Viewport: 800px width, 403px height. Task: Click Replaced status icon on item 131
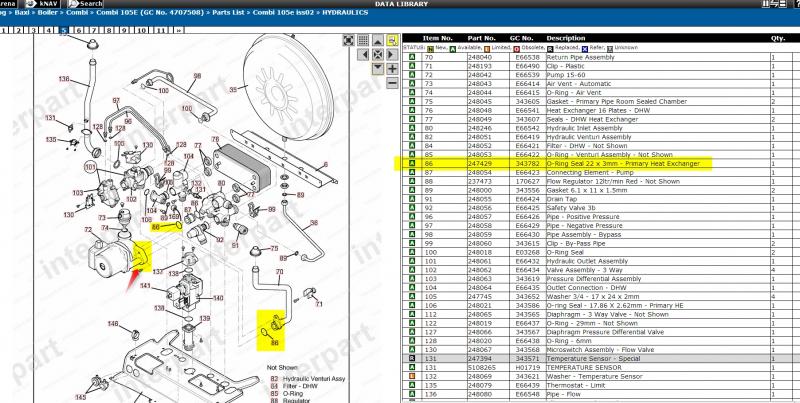coord(411,357)
